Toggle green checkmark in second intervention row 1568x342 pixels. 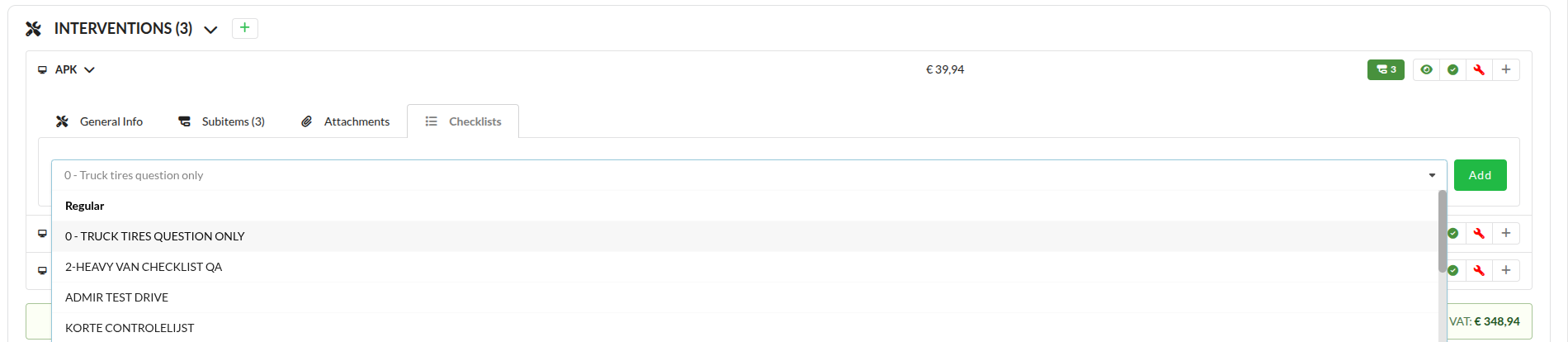[1453, 233]
